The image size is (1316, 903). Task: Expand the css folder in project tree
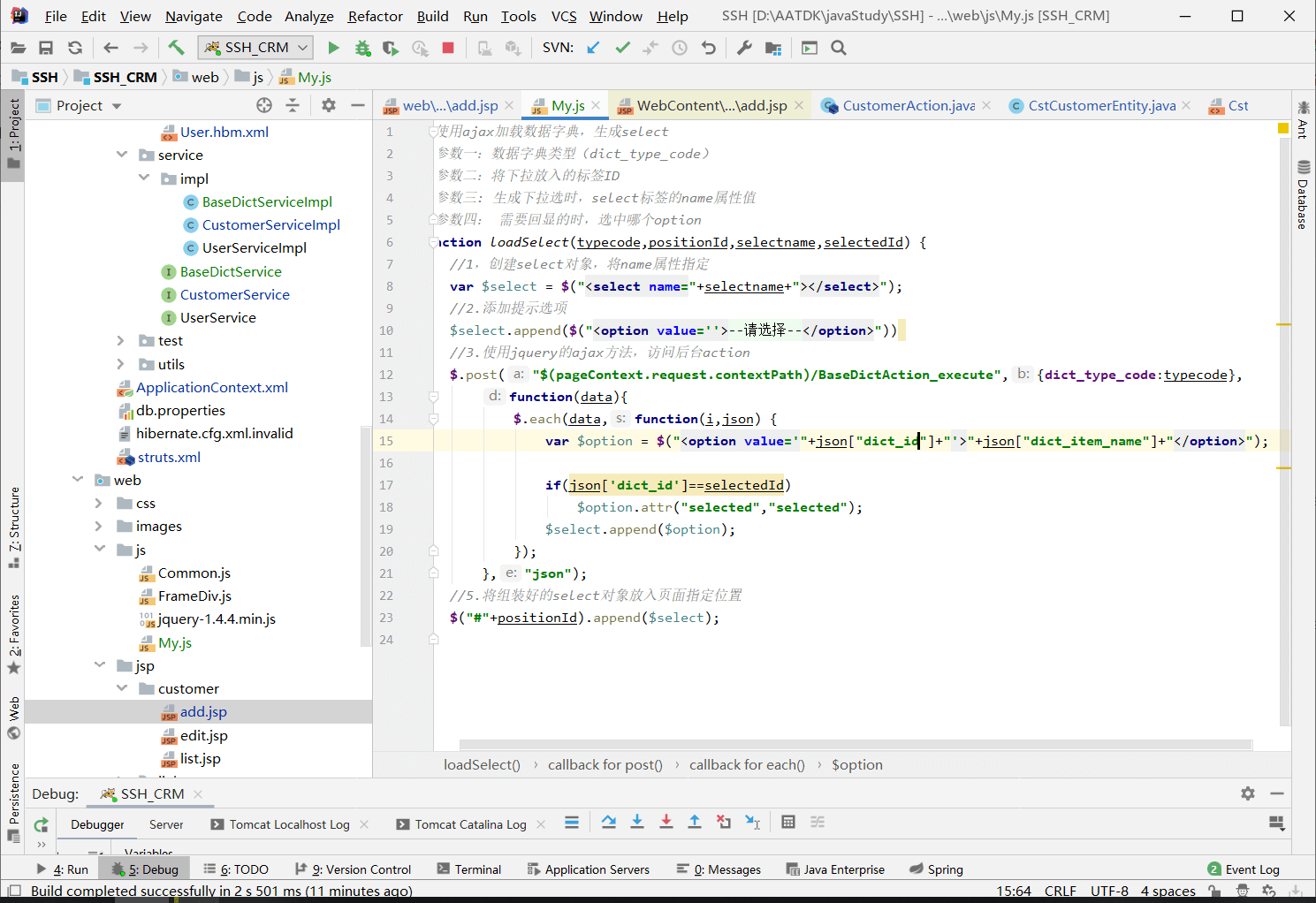tap(99, 503)
